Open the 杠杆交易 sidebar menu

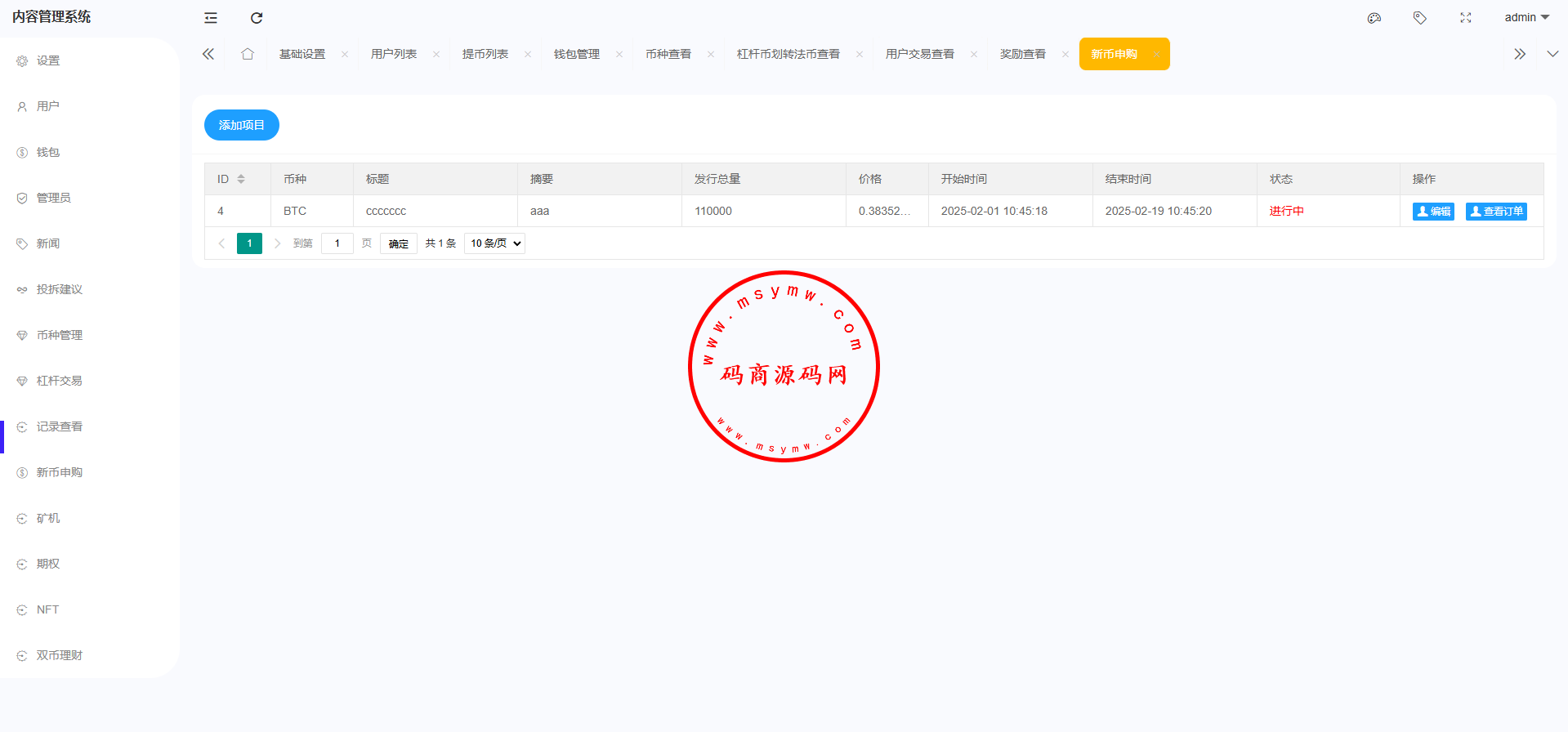coord(90,381)
